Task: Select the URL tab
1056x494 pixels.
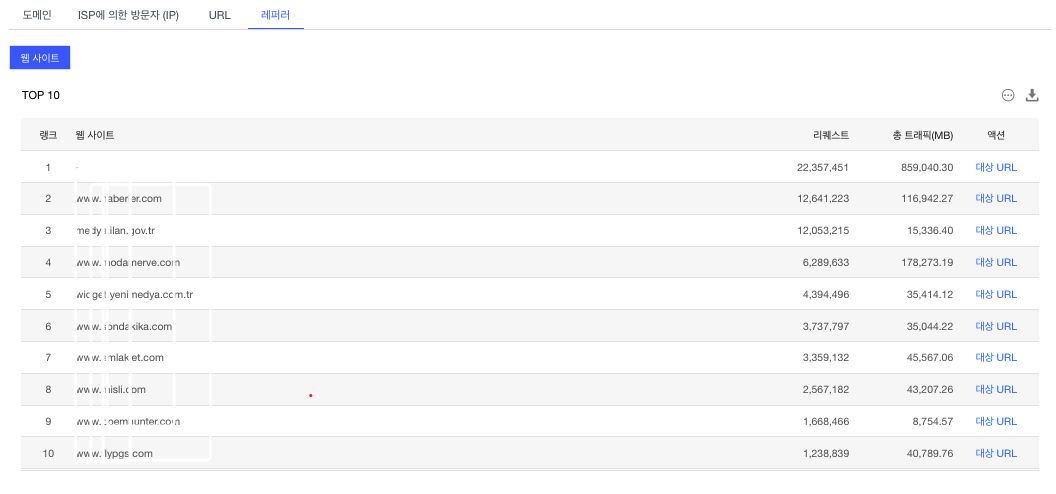Action: point(220,16)
